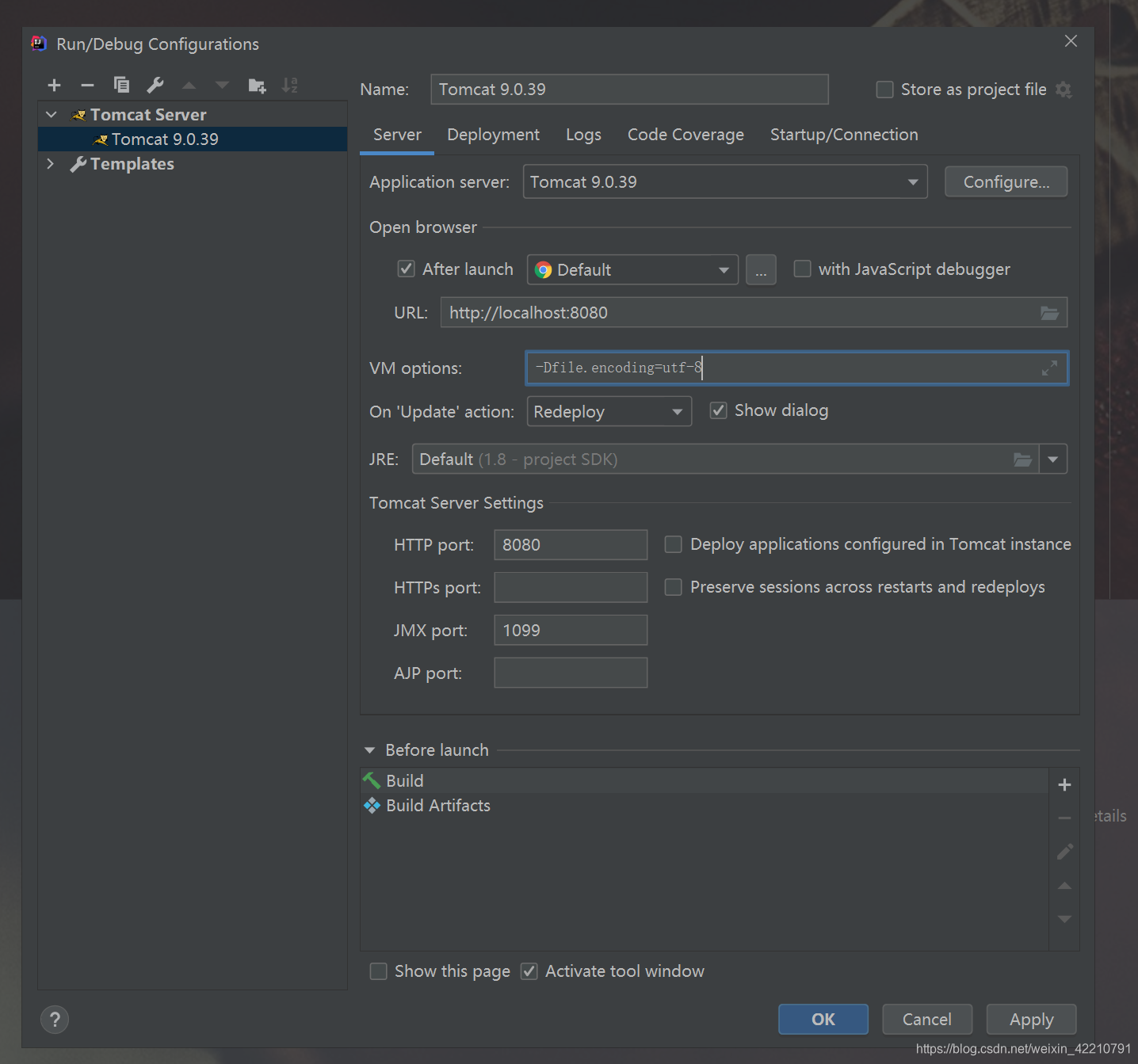This screenshot has width=1138, height=1064.
Task: Open On 'Update' action Redeploy dropdown
Action: coord(609,412)
